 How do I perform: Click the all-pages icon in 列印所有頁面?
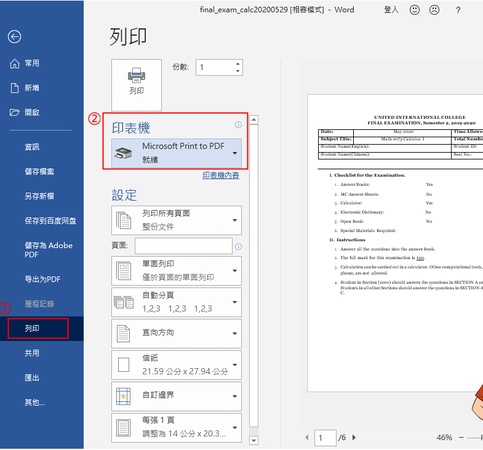point(123,220)
